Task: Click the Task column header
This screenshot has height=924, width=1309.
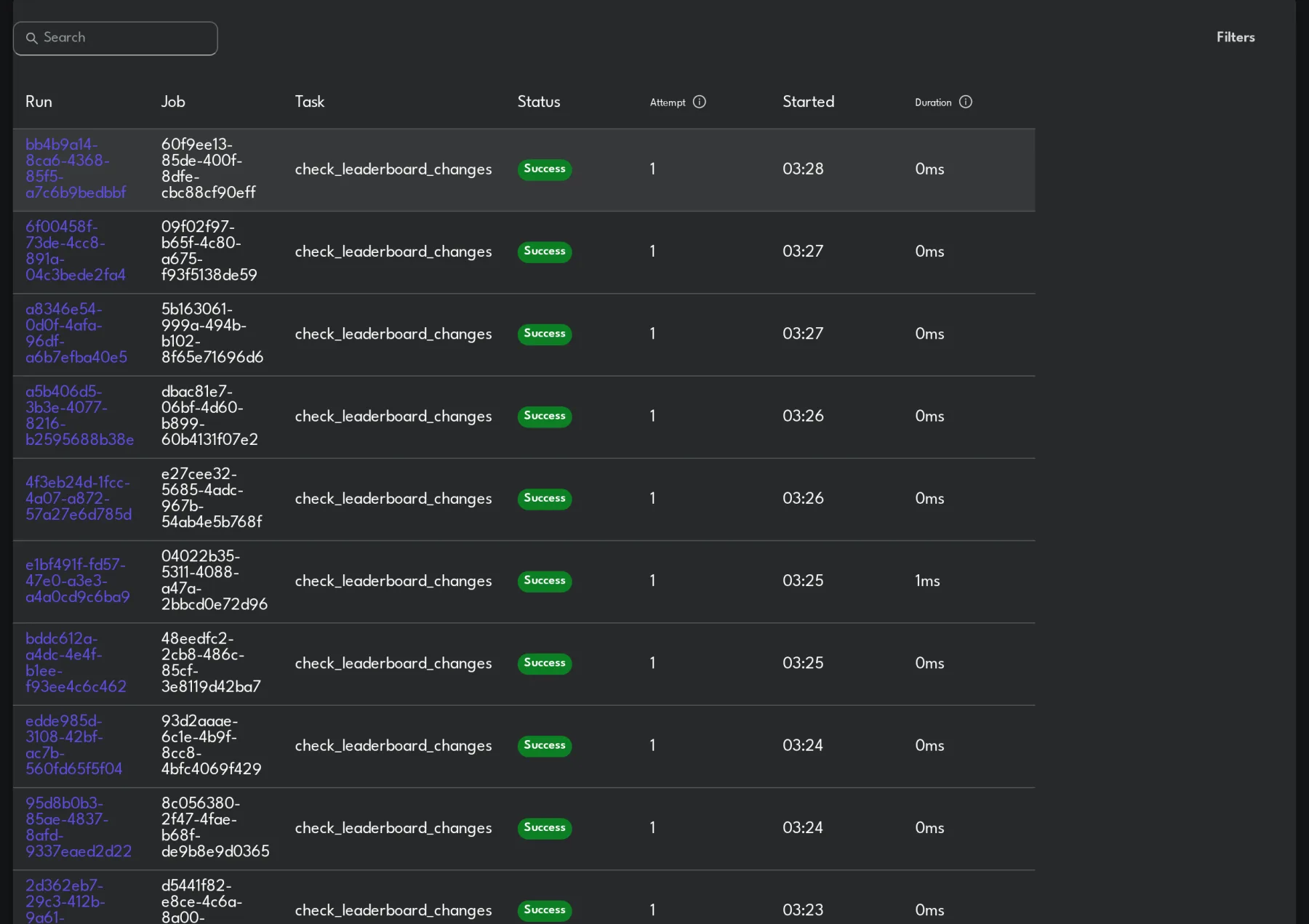Action: point(310,102)
